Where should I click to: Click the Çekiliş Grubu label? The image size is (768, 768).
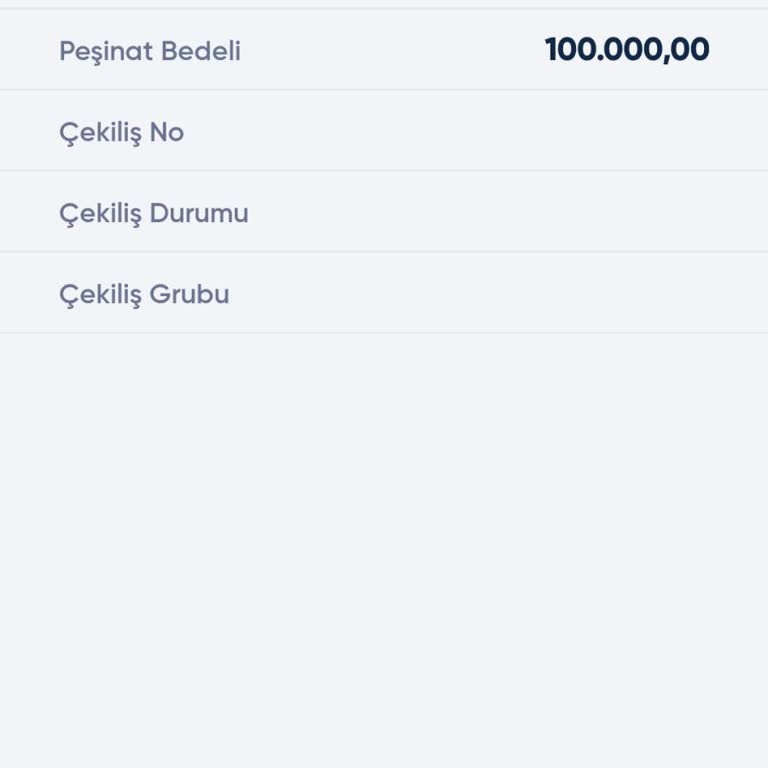click(x=144, y=295)
